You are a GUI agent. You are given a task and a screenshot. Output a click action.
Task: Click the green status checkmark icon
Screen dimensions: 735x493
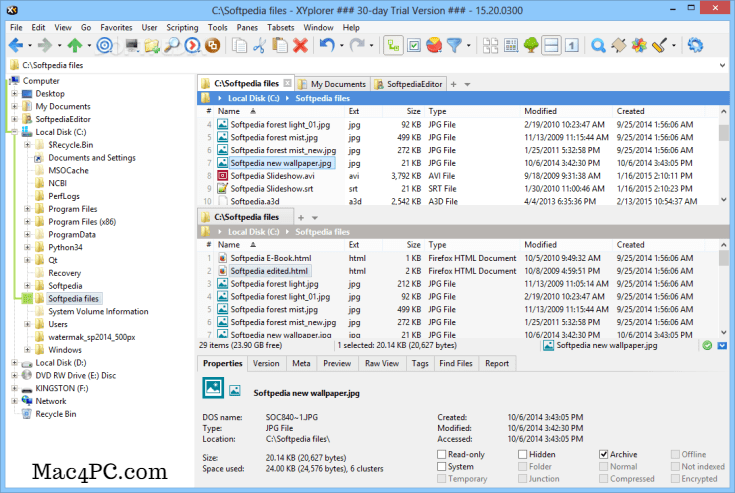tap(707, 345)
